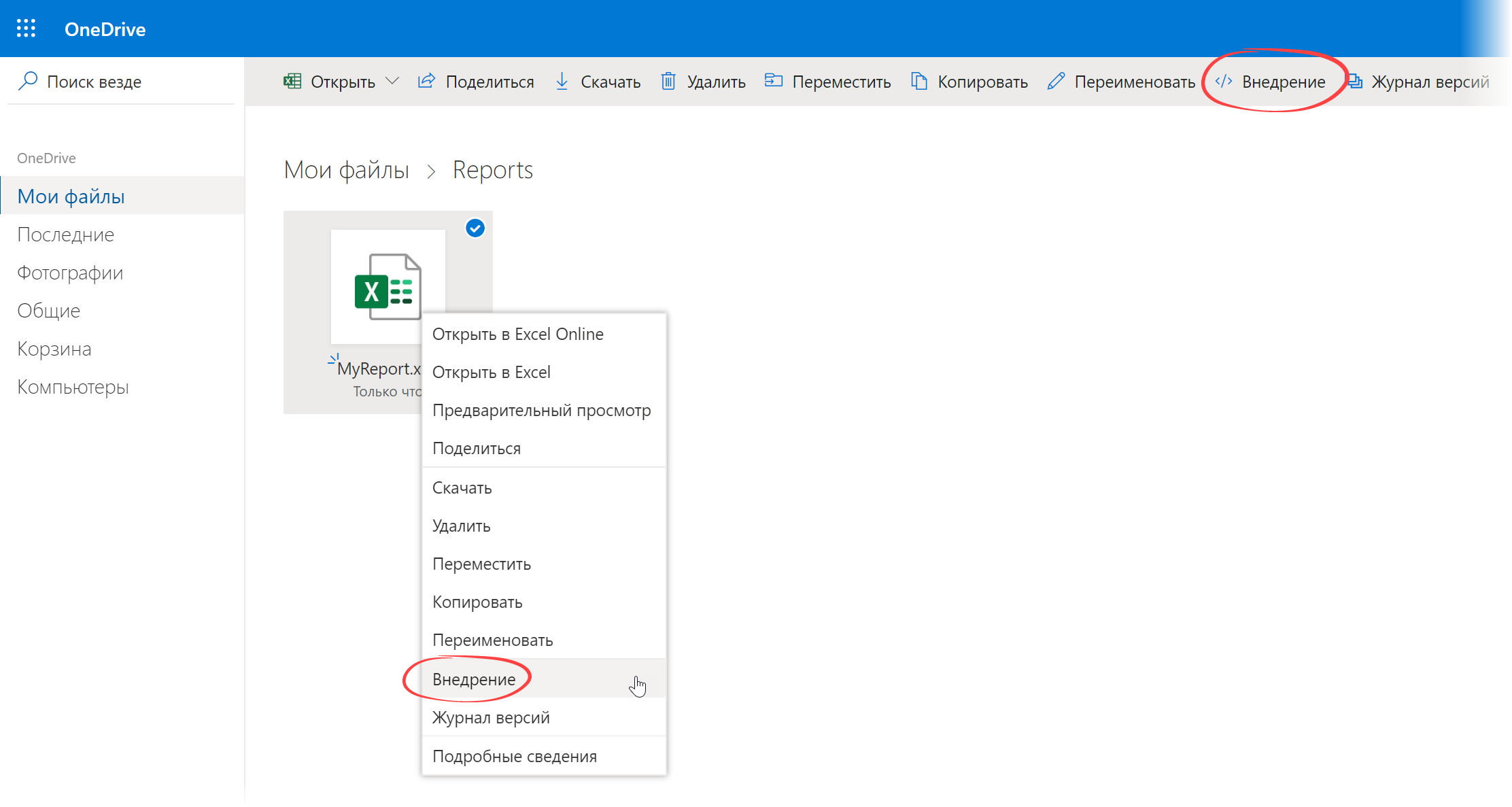Image resolution: width=1512 pixels, height=807 pixels.
Task: Click the Copy icon in toolbar
Action: click(x=915, y=82)
